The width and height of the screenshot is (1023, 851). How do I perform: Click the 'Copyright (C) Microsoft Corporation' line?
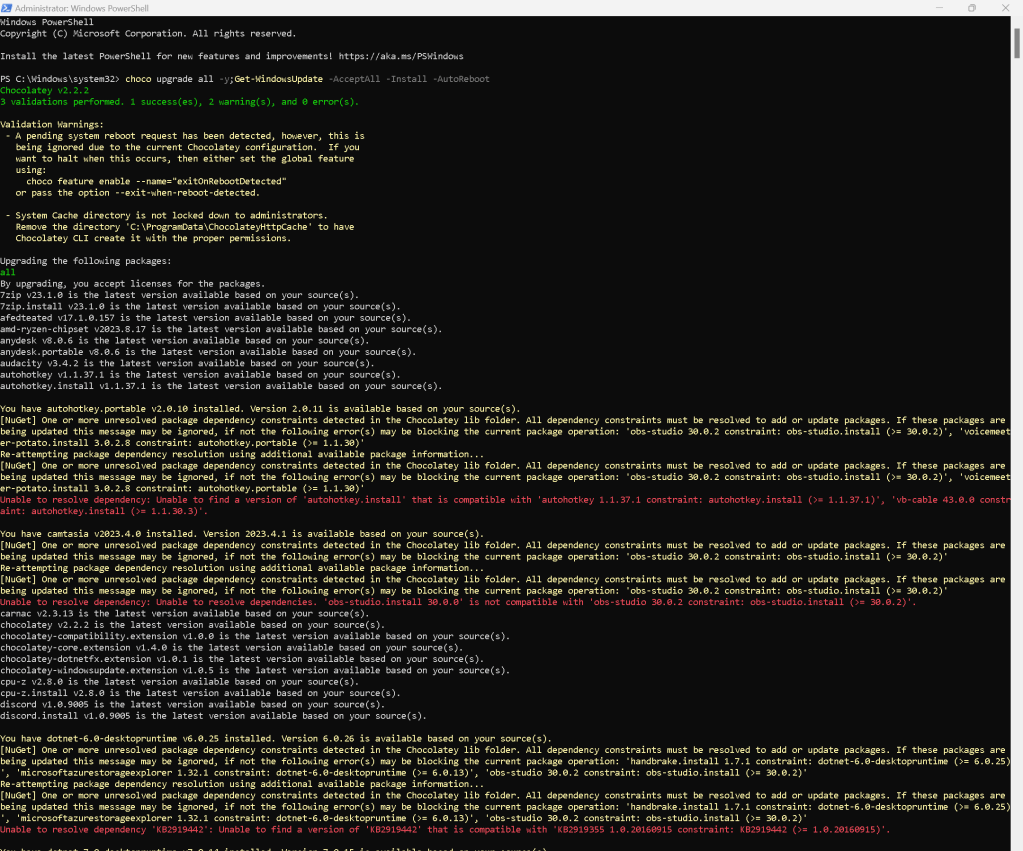(x=148, y=34)
